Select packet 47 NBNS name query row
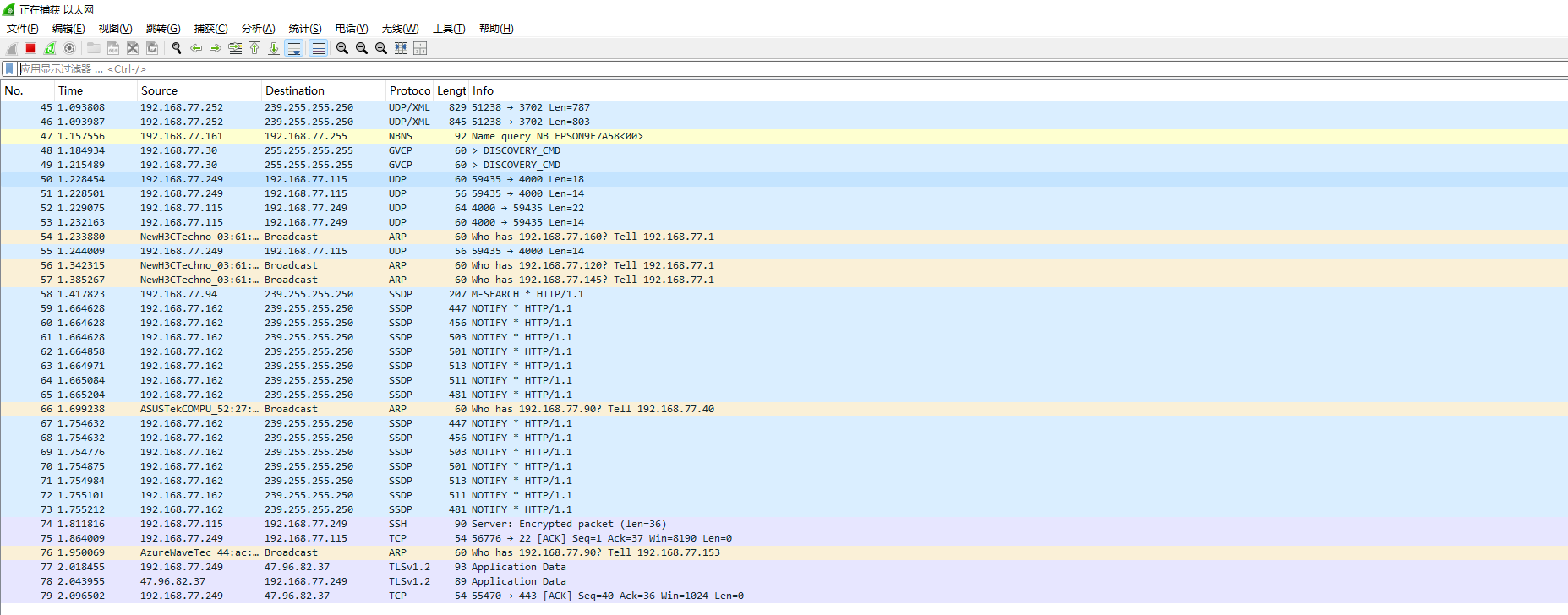Screen dimensions: 1568x615 (x=784, y=136)
